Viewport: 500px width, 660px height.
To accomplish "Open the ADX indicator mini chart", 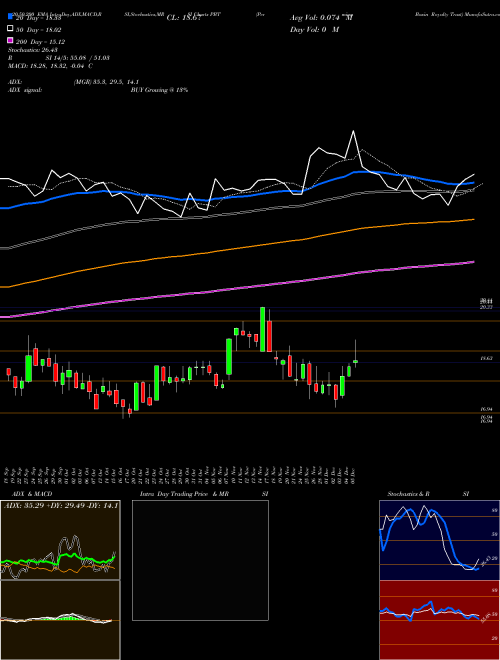I will click(x=60, y=540).
